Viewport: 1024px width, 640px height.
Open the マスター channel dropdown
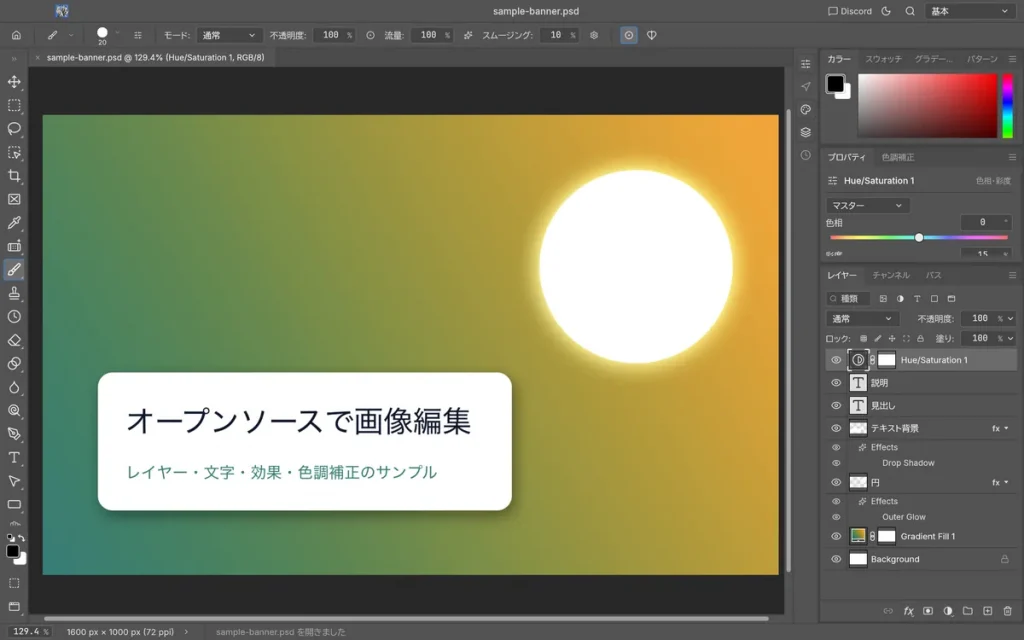point(867,206)
